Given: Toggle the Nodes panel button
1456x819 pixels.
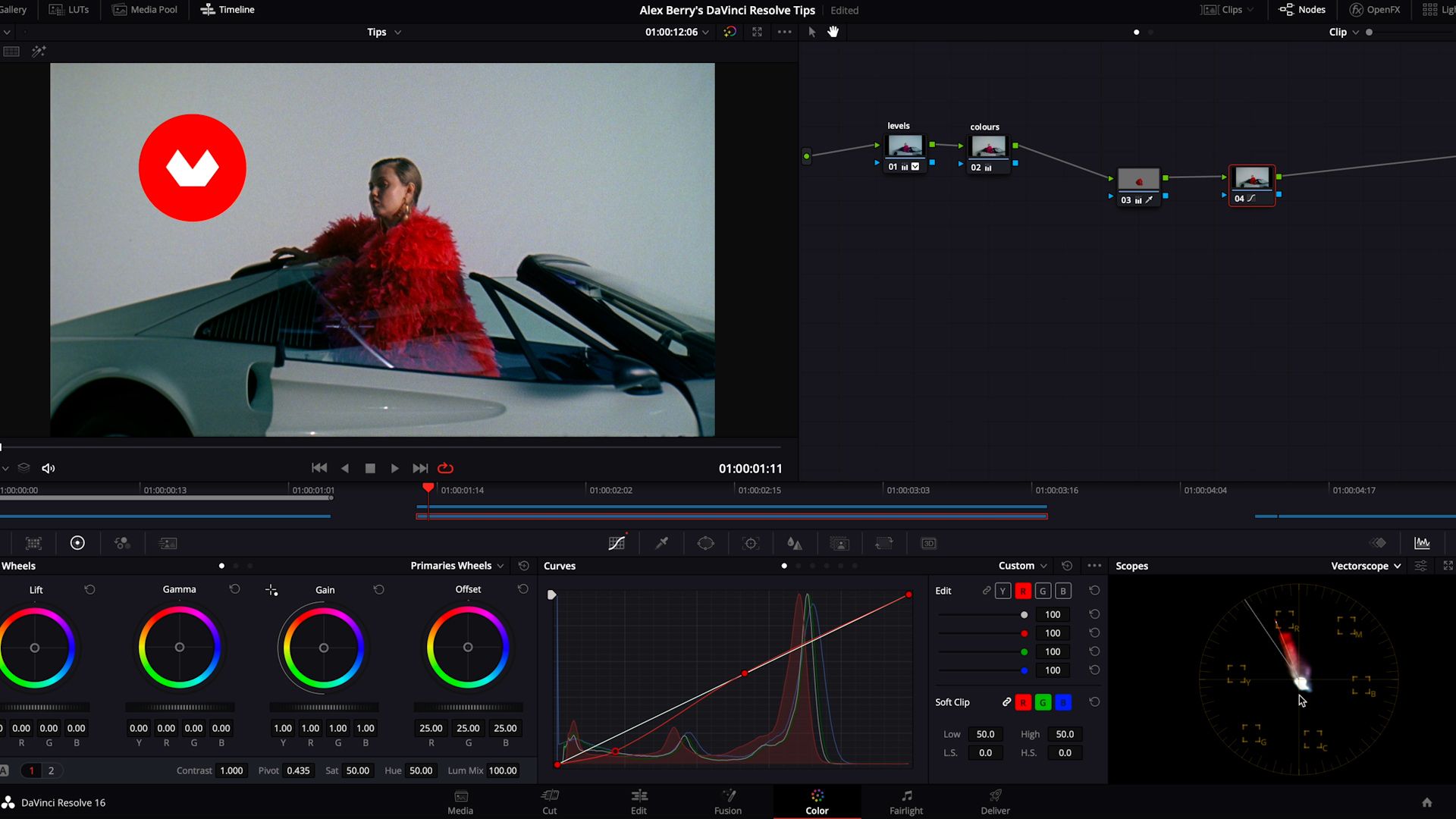Looking at the screenshot, I should coord(1302,10).
